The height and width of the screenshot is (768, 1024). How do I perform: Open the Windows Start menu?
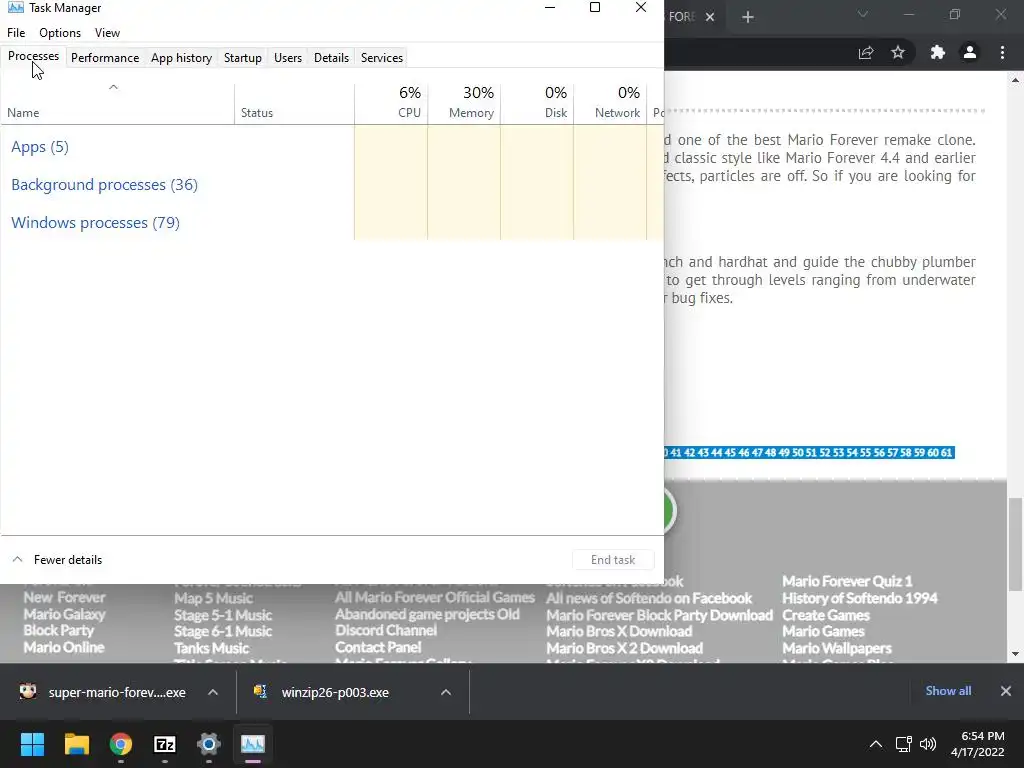[32, 744]
